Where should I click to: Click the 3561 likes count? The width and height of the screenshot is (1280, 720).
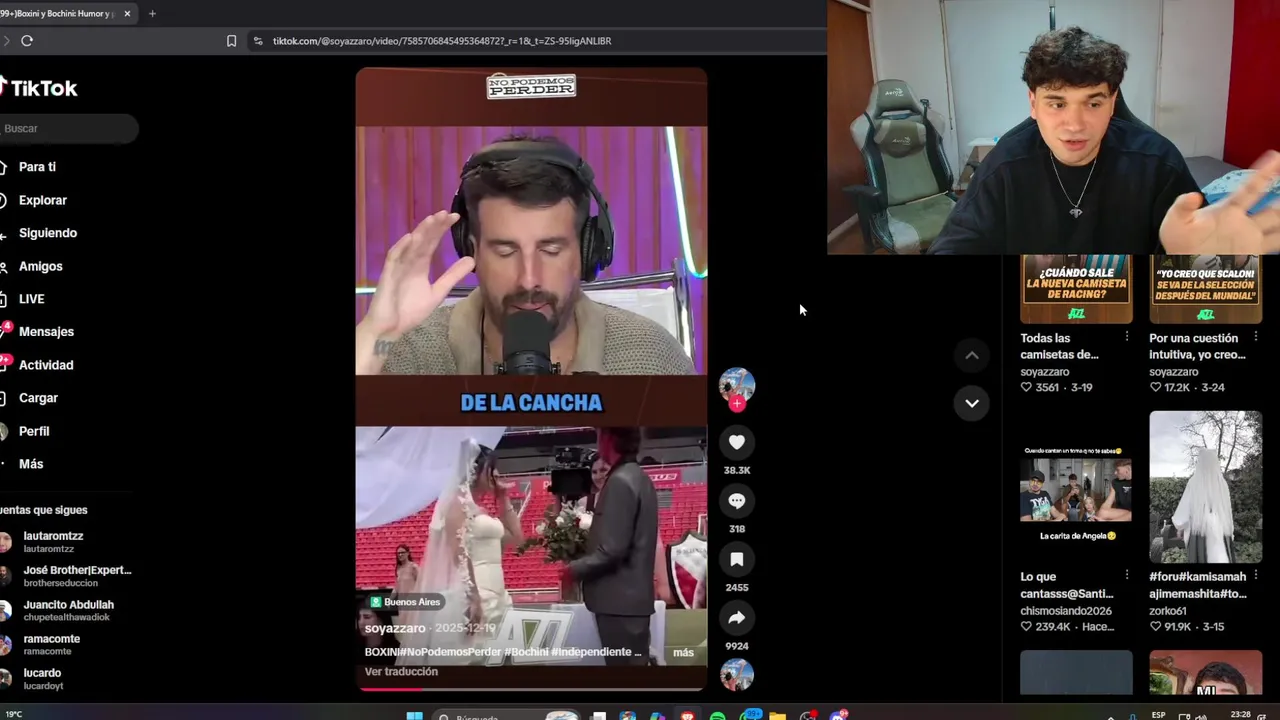coord(1047,387)
